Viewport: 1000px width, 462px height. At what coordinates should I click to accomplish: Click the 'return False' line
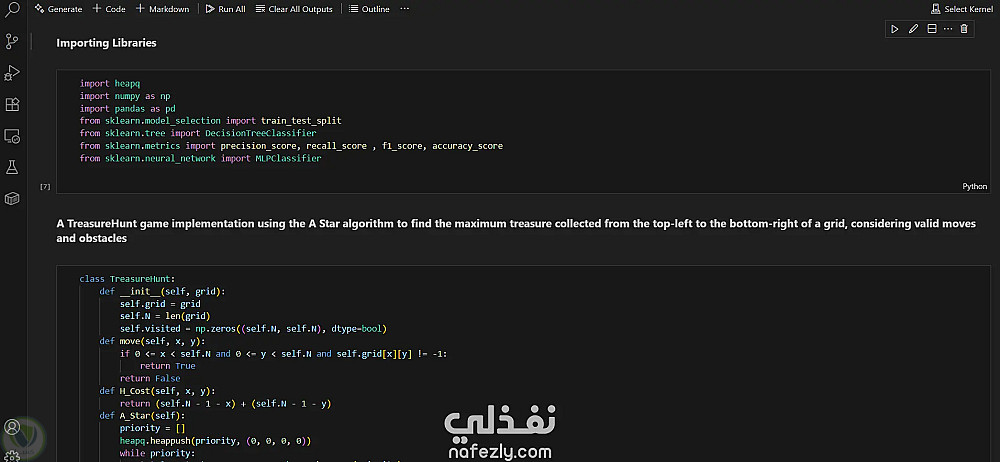click(x=150, y=378)
